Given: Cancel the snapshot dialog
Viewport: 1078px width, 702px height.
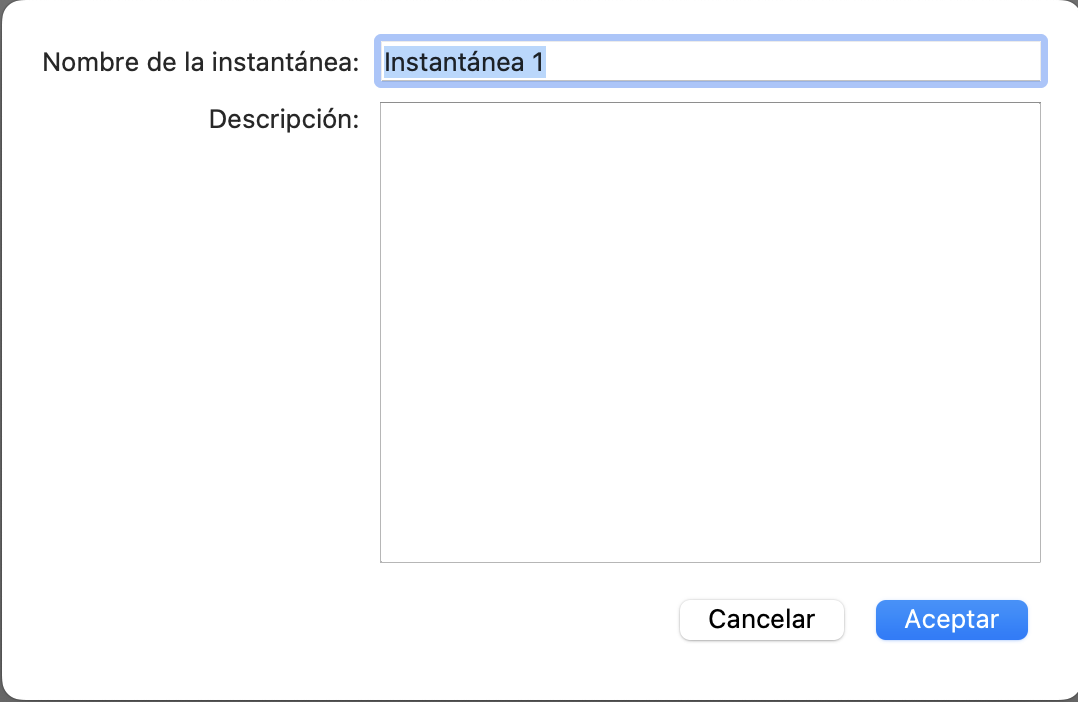Looking at the screenshot, I should [761, 619].
